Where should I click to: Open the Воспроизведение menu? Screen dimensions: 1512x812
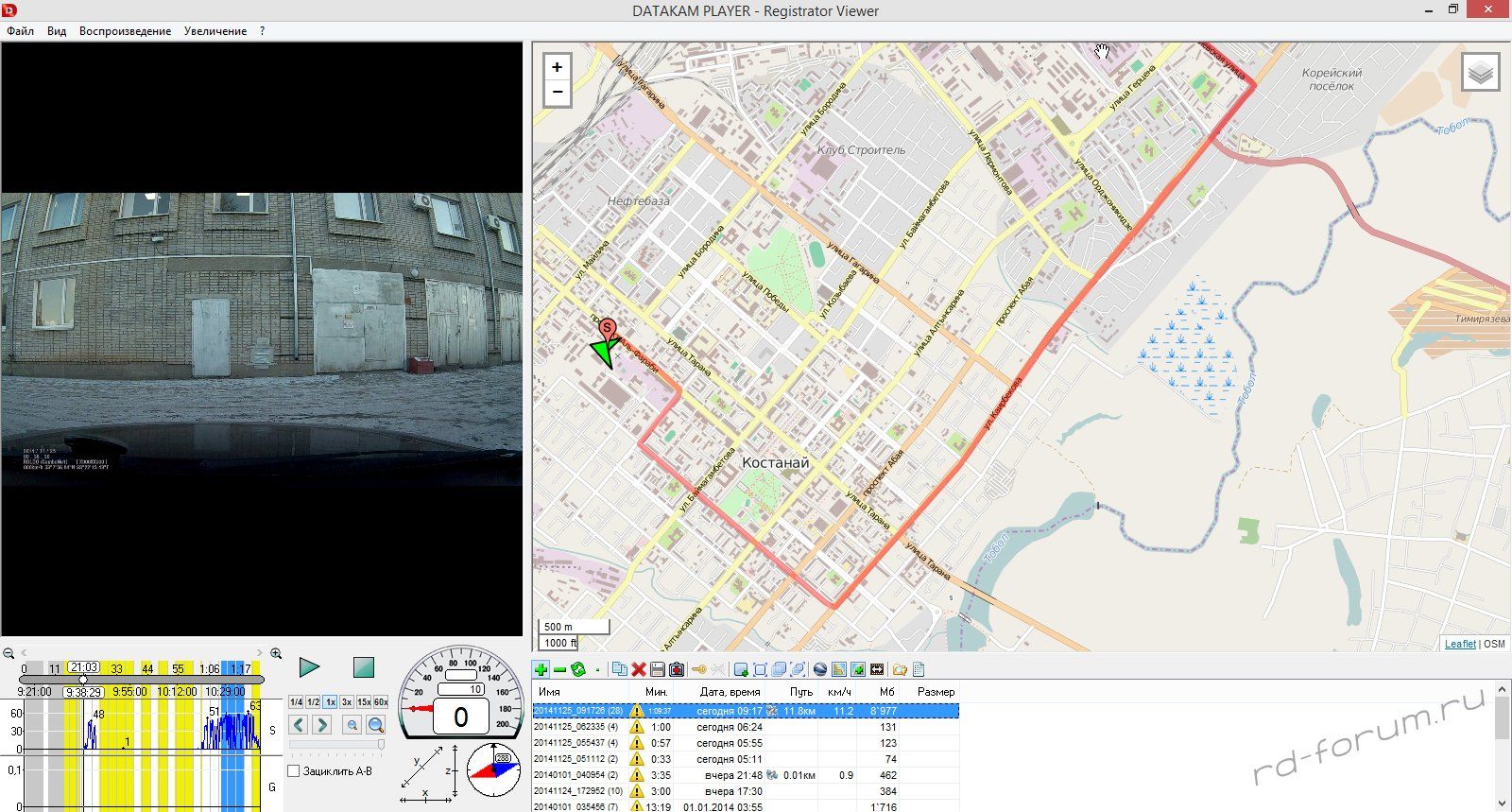[x=125, y=31]
